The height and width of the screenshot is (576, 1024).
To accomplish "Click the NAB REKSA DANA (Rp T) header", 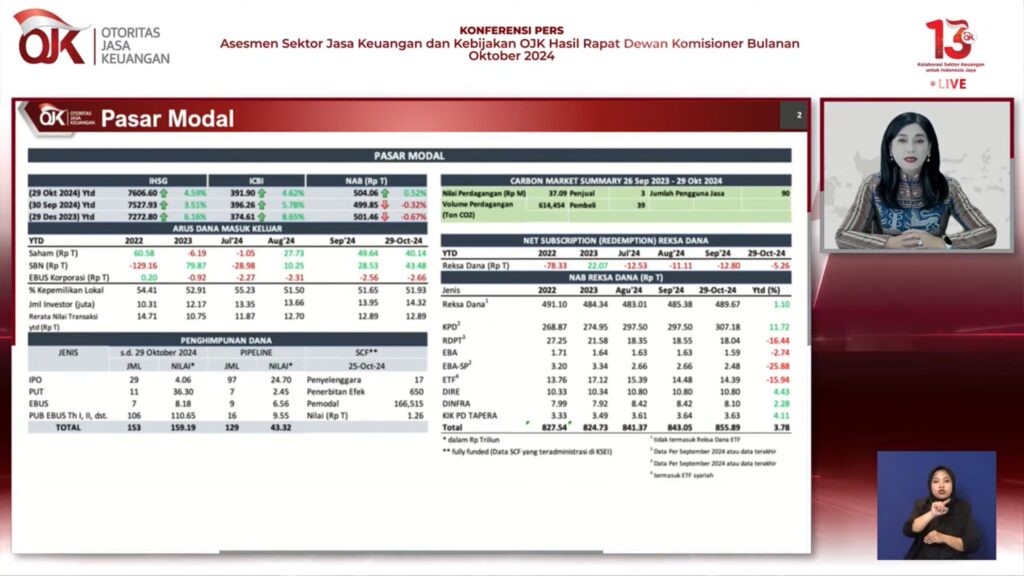I will 616,278.
